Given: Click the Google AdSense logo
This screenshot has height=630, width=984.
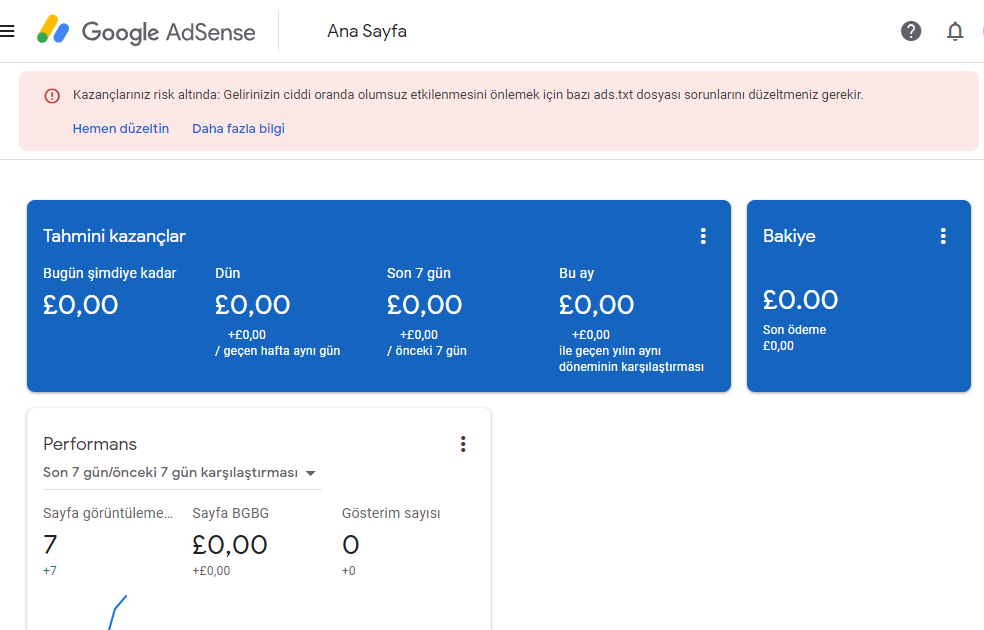Looking at the screenshot, I should (146, 31).
